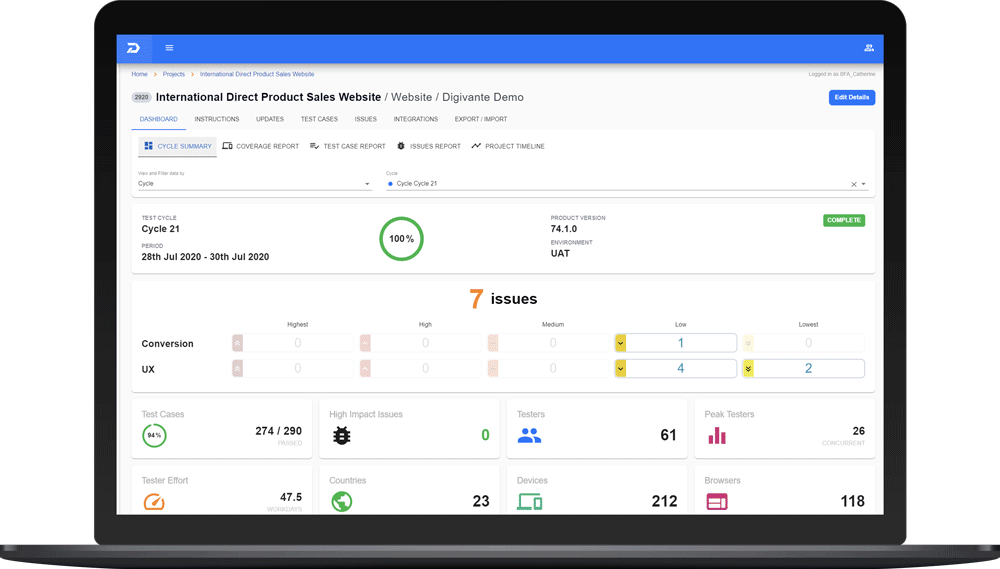This screenshot has width=1000, height=569.
Task: Open the Test Cases tab
Action: tap(320, 119)
